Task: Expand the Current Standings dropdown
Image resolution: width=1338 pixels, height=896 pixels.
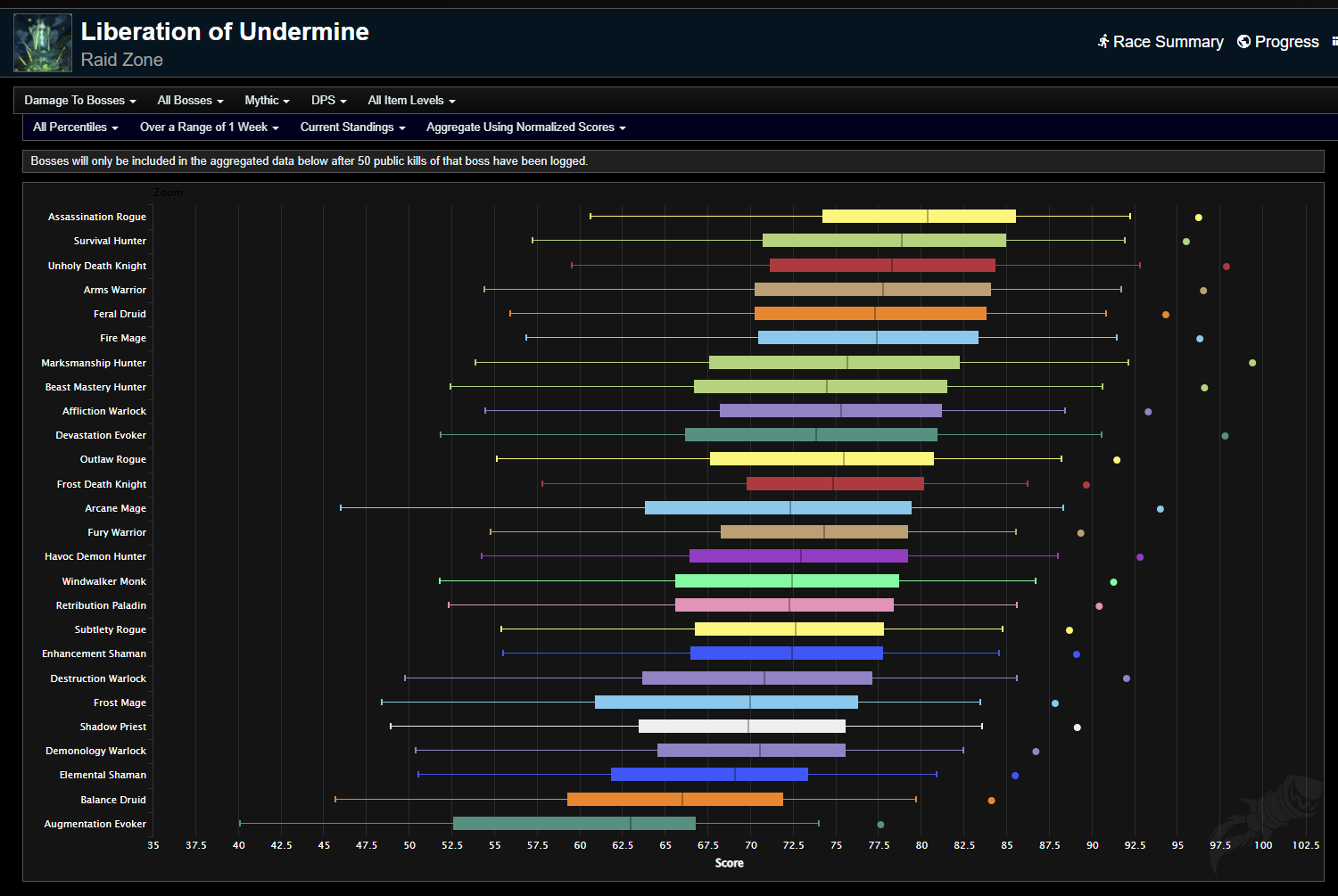Action: click(352, 127)
